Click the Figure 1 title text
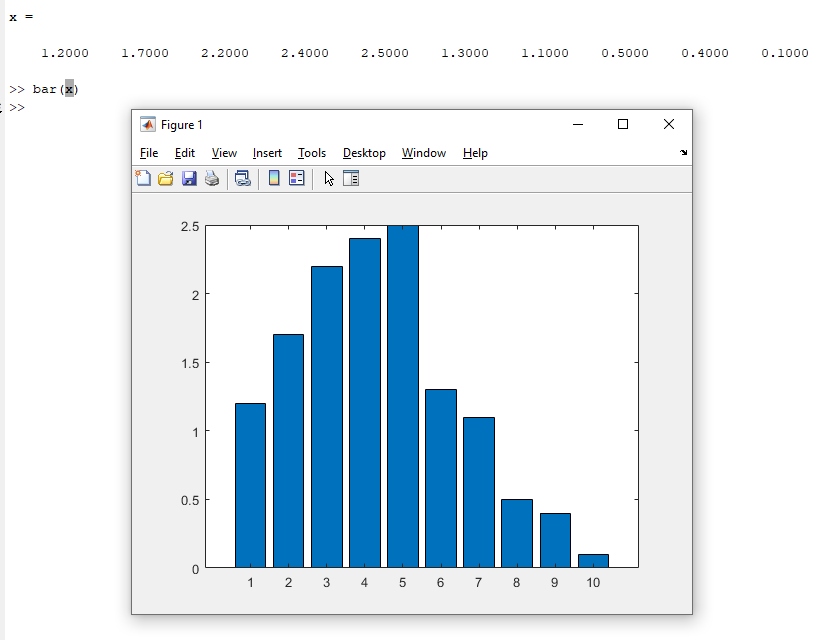This screenshot has height=640, width=825. coord(182,125)
